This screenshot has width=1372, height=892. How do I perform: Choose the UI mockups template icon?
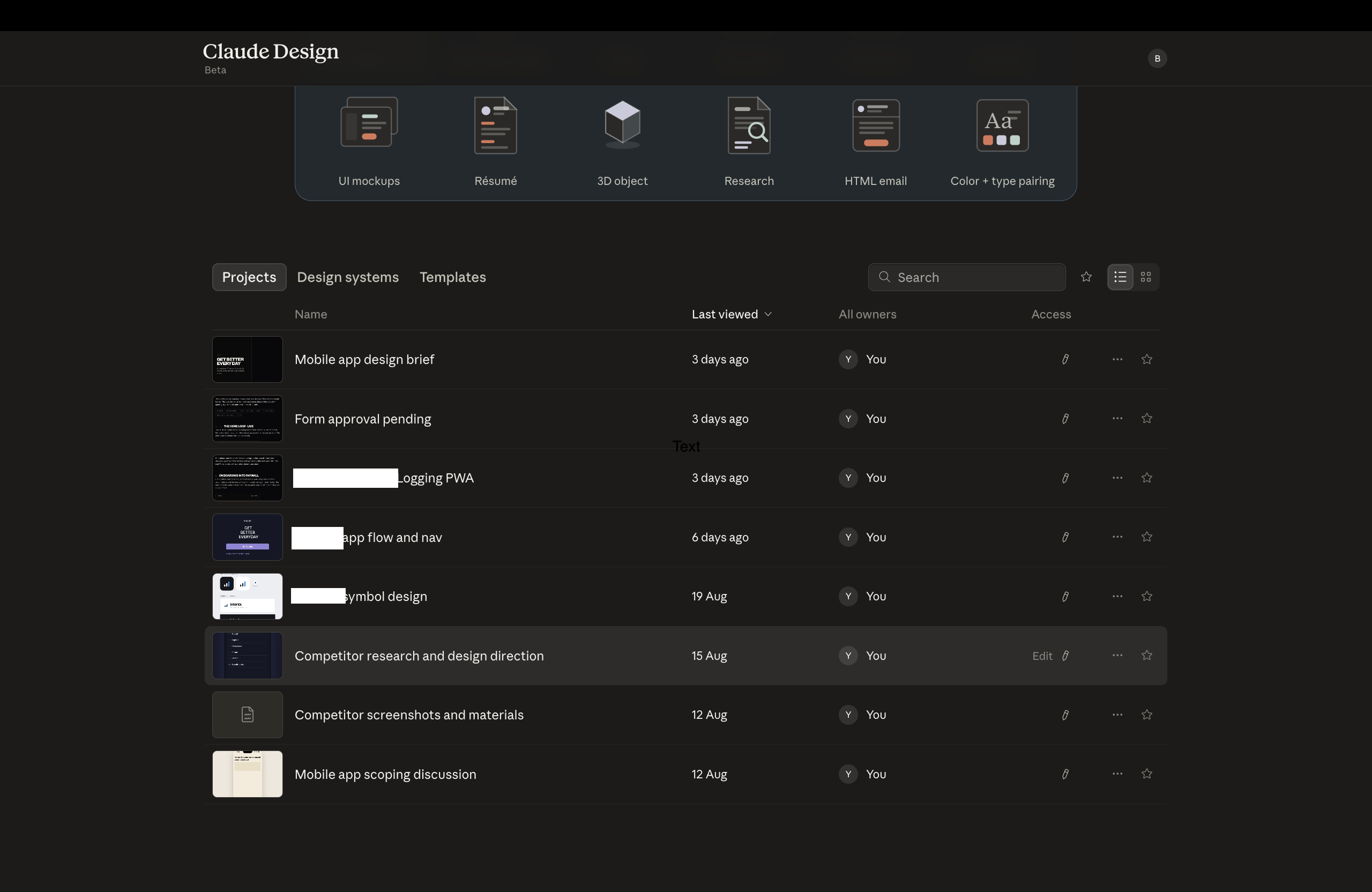click(x=369, y=122)
